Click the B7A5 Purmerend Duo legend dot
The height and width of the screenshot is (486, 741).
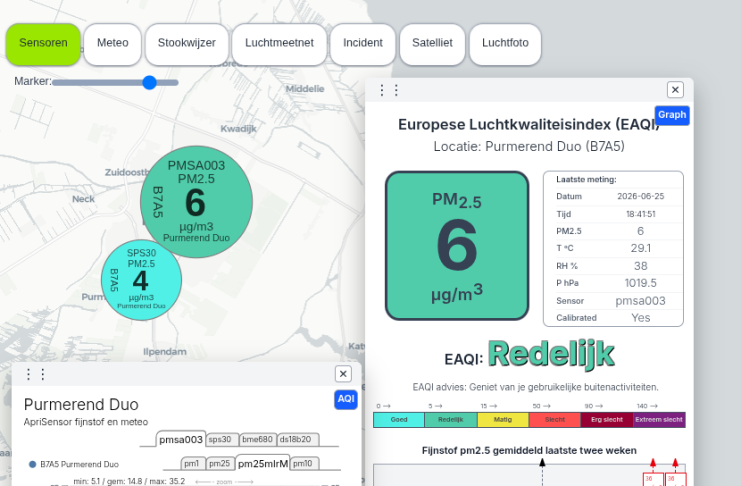tap(33, 464)
